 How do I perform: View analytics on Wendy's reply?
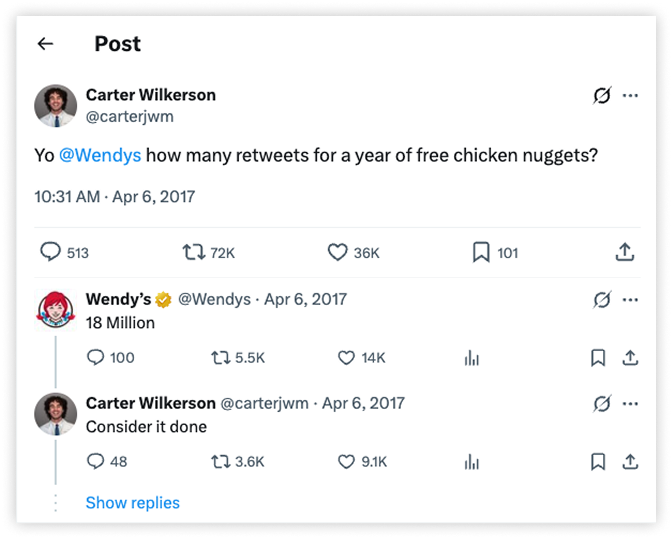point(472,357)
